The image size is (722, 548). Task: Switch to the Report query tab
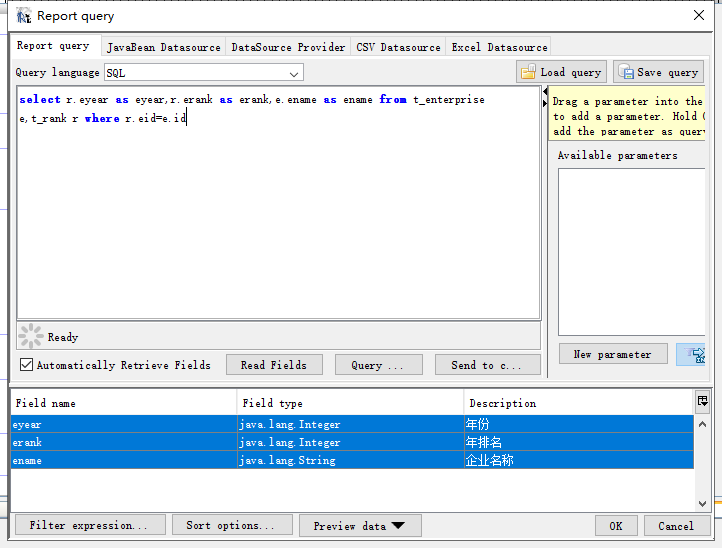coord(53,46)
